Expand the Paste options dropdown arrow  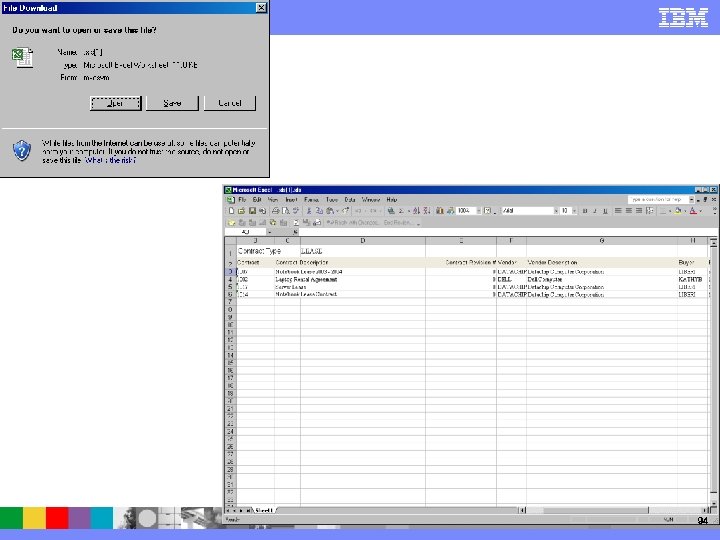point(337,211)
